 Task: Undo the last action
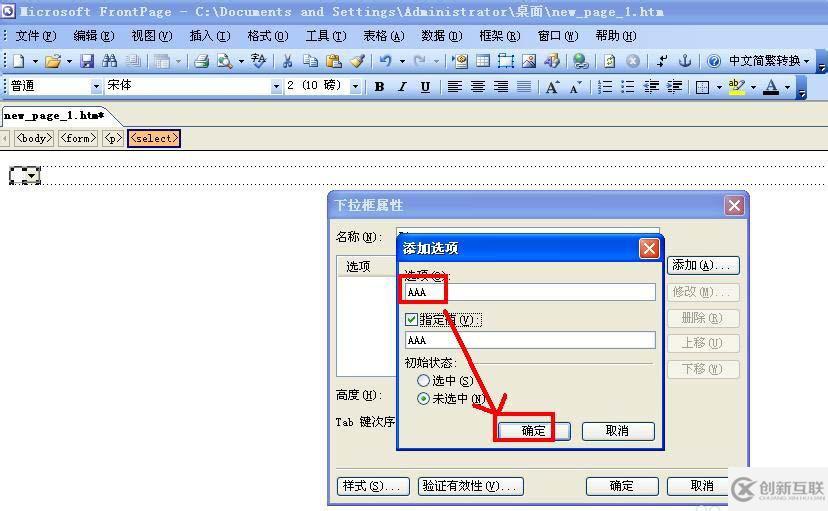pos(386,61)
